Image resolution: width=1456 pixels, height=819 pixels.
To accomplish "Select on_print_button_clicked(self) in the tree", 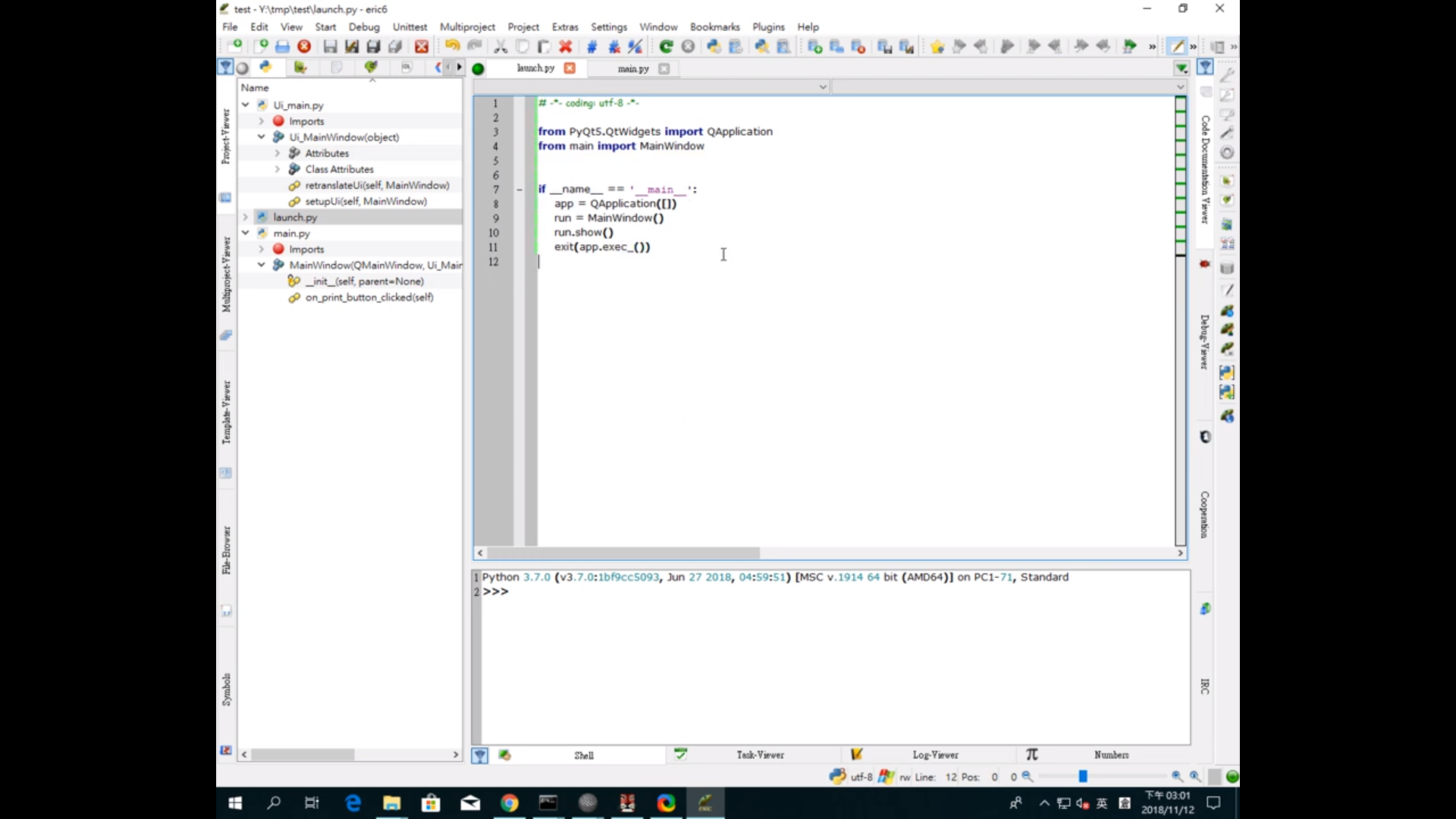I will tap(369, 297).
